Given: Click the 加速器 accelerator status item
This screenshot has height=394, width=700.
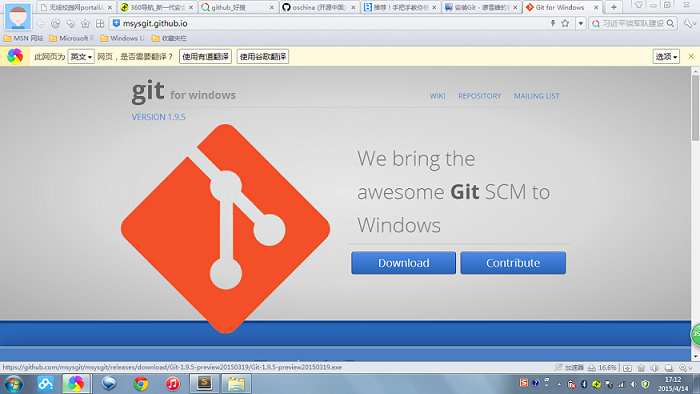Looking at the screenshot, I should pos(569,368).
